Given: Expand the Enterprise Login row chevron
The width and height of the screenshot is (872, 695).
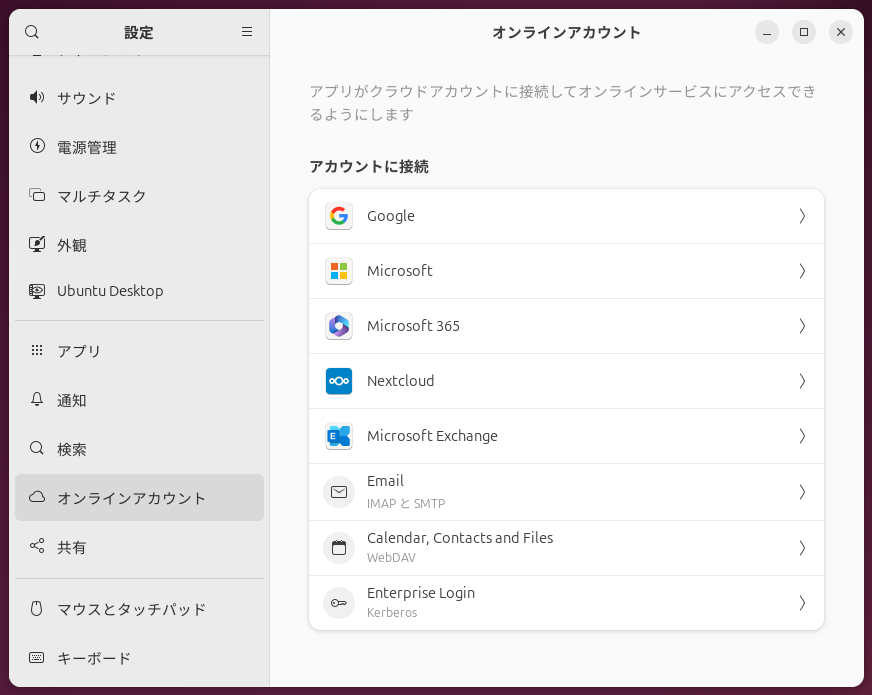Looking at the screenshot, I should coord(802,602).
